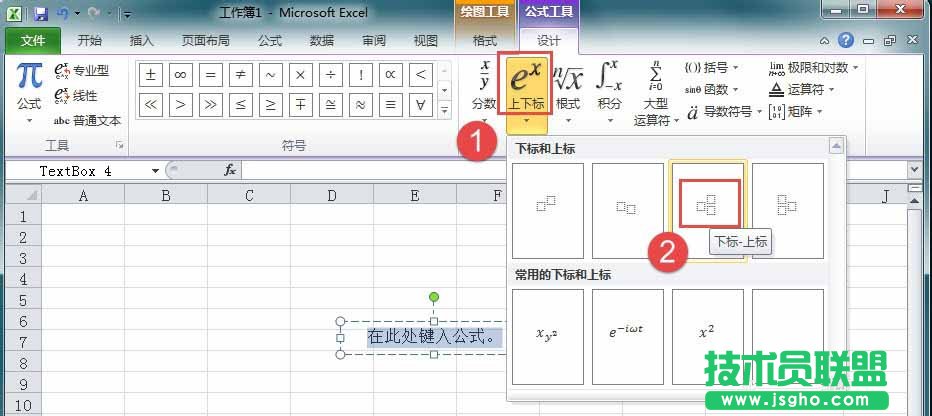Insert the tilde ~ symbol

click(270, 75)
